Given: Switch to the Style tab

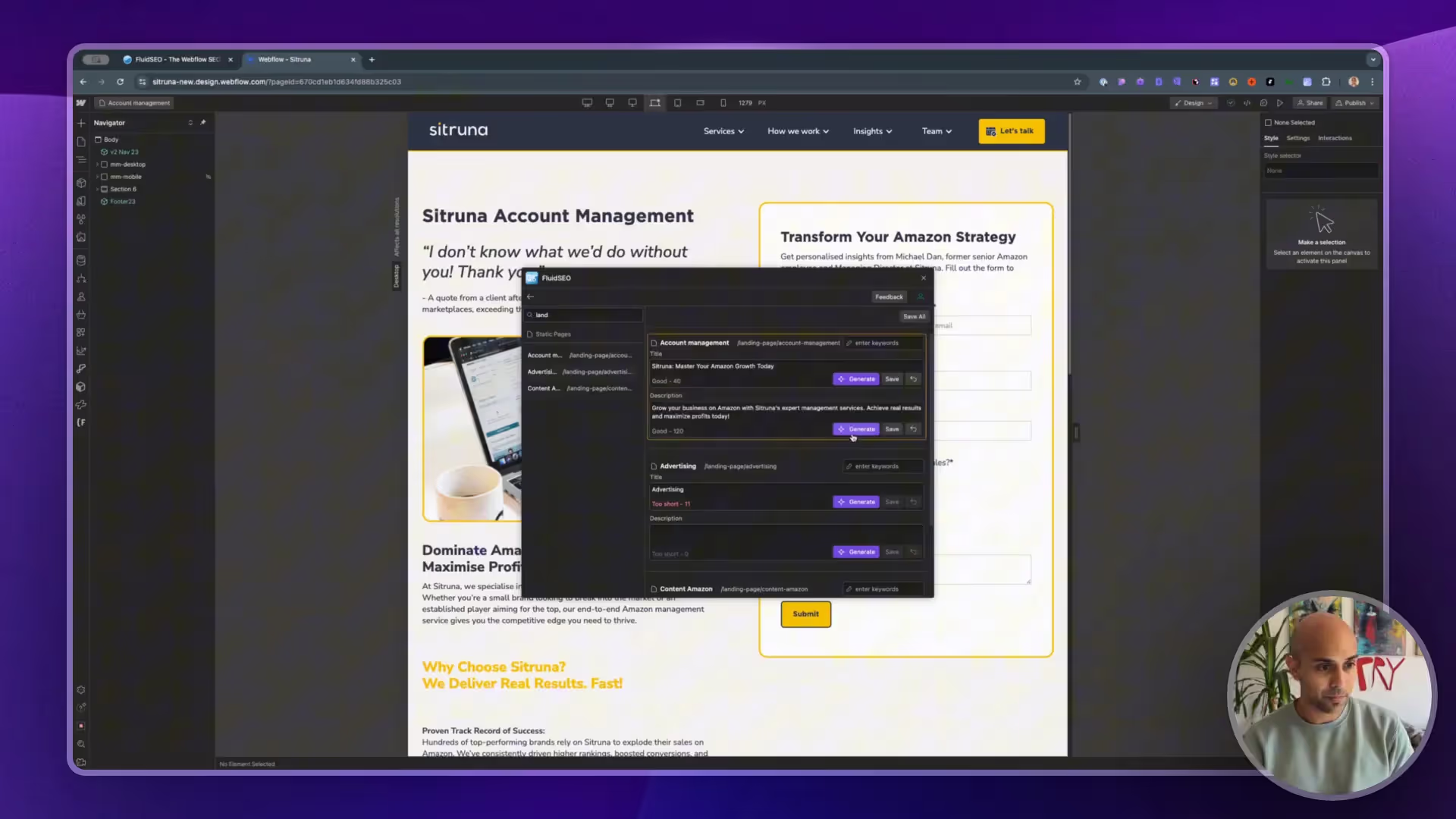Looking at the screenshot, I should point(1271,138).
